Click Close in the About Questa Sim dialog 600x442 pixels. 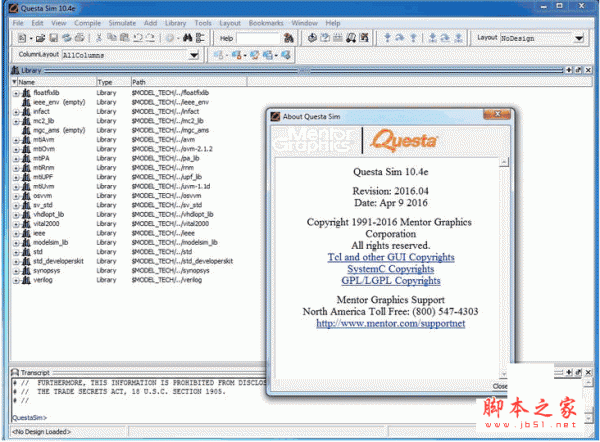500,386
